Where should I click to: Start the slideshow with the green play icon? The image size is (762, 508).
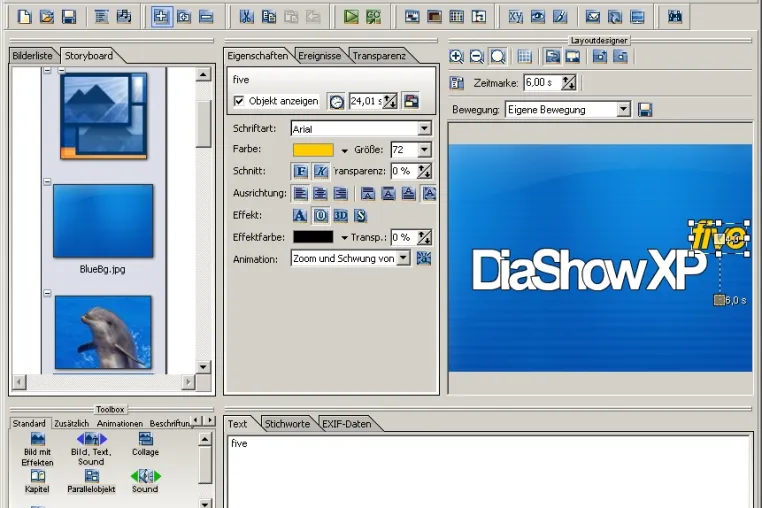pos(351,17)
